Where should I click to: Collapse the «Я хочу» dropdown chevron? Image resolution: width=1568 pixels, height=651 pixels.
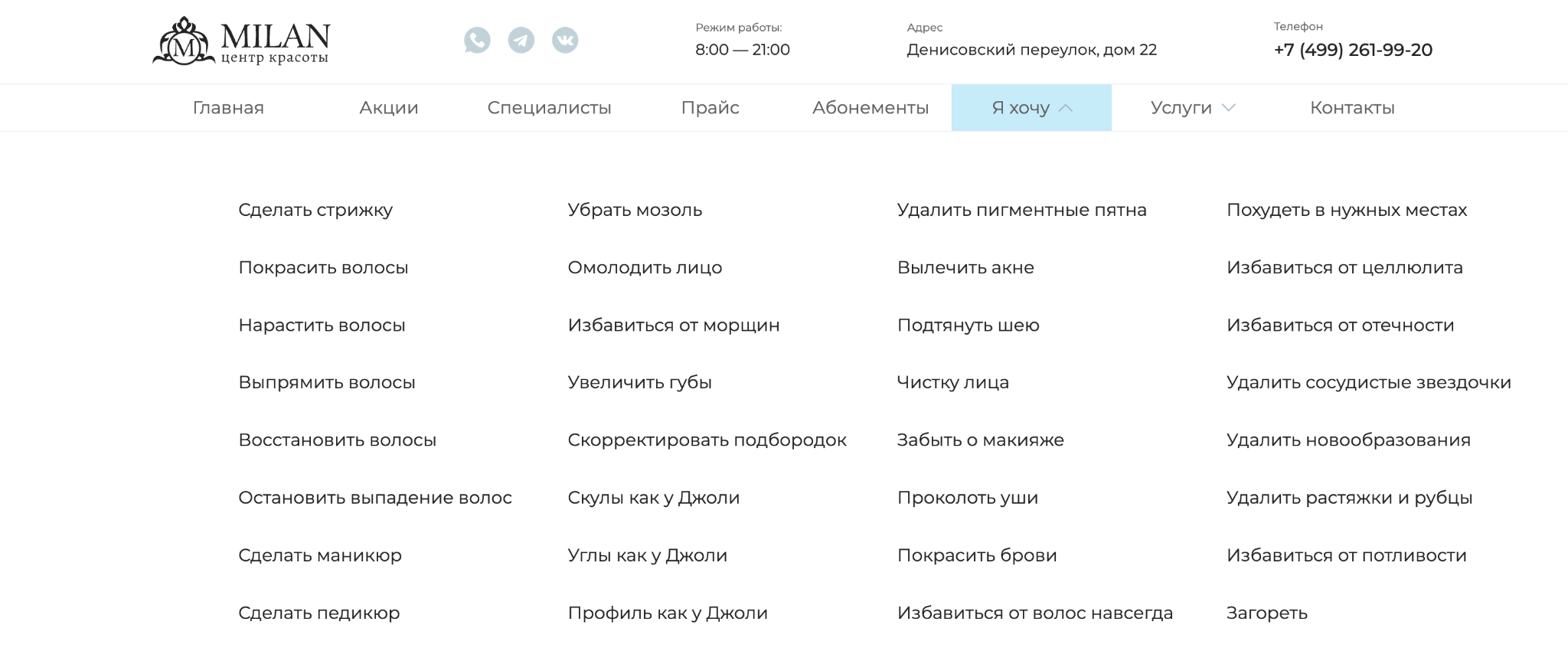pos(1067,108)
